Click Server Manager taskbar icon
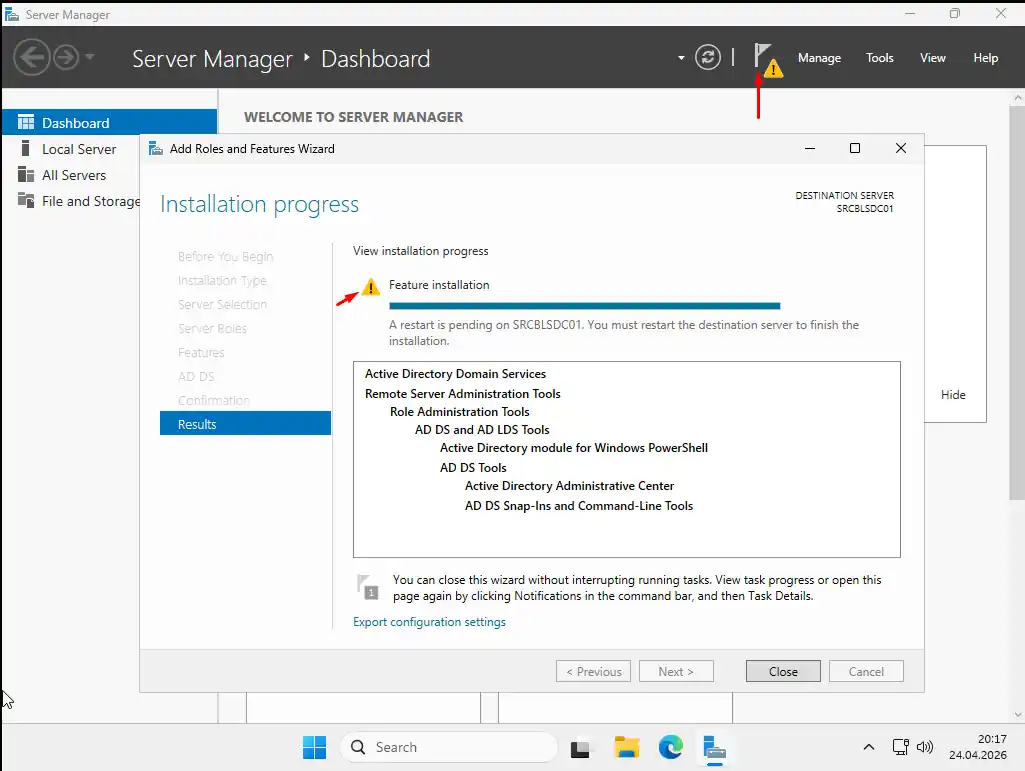This screenshot has height=771, width=1025. (714, 748)
